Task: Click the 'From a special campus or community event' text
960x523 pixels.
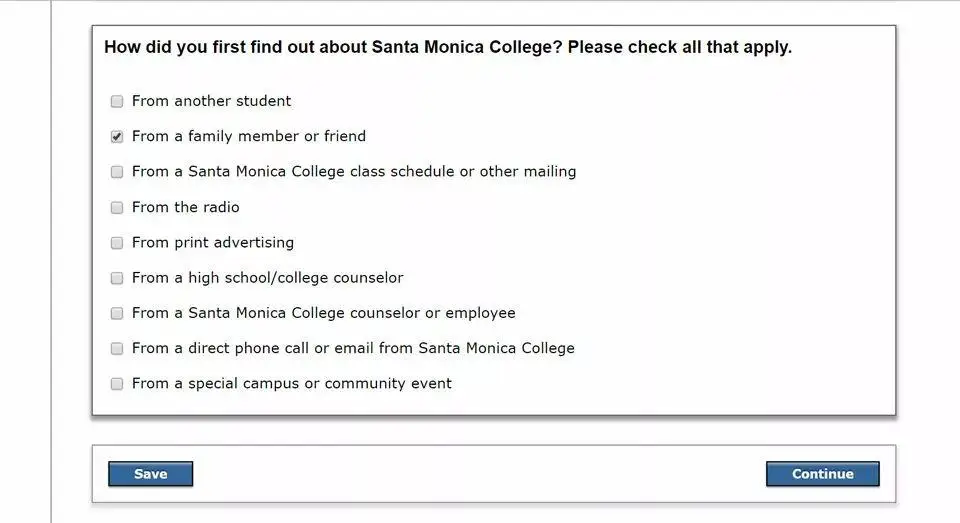Action: [x=291, y=383]
